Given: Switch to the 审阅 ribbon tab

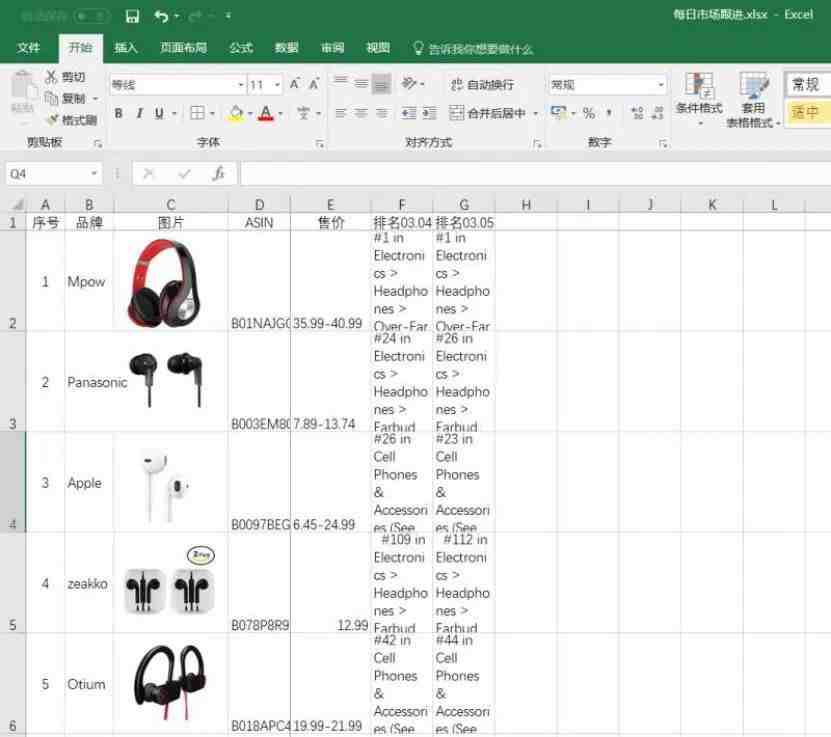Looking at the screenshot, I should pos(332,48).
